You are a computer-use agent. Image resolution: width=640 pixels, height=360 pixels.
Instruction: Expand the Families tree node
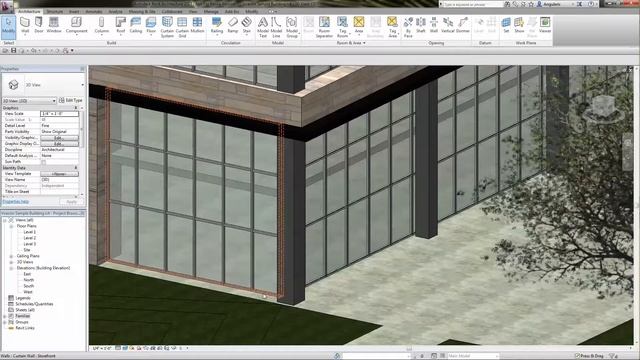(5, 316)
